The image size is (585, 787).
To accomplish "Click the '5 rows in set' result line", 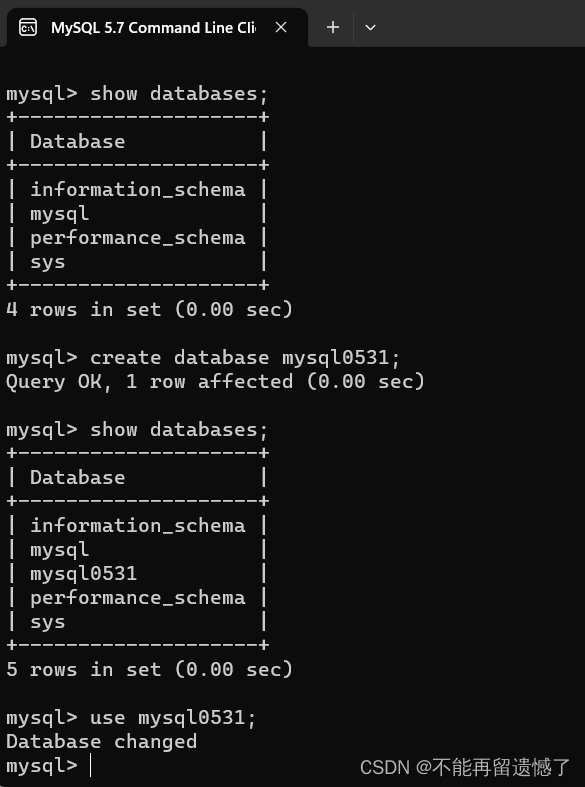I will (149, 670).
